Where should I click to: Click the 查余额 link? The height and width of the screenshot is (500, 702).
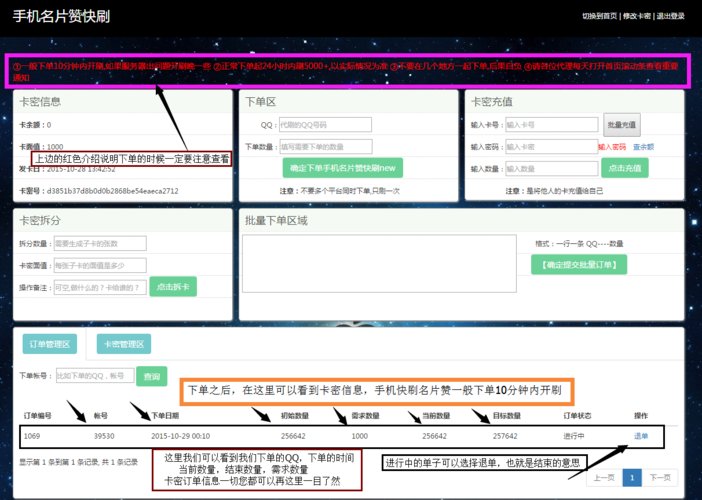pyautogui.click(x=643, y=147)
